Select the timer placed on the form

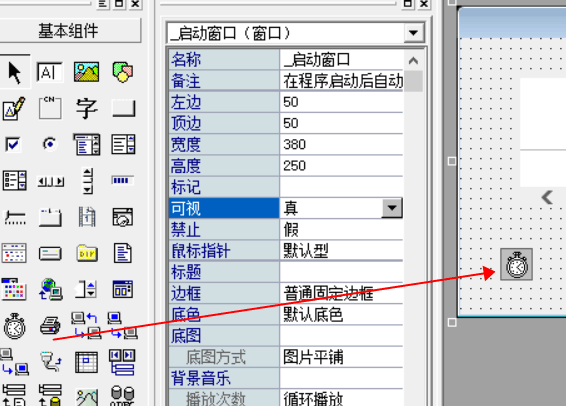[517, 265]
